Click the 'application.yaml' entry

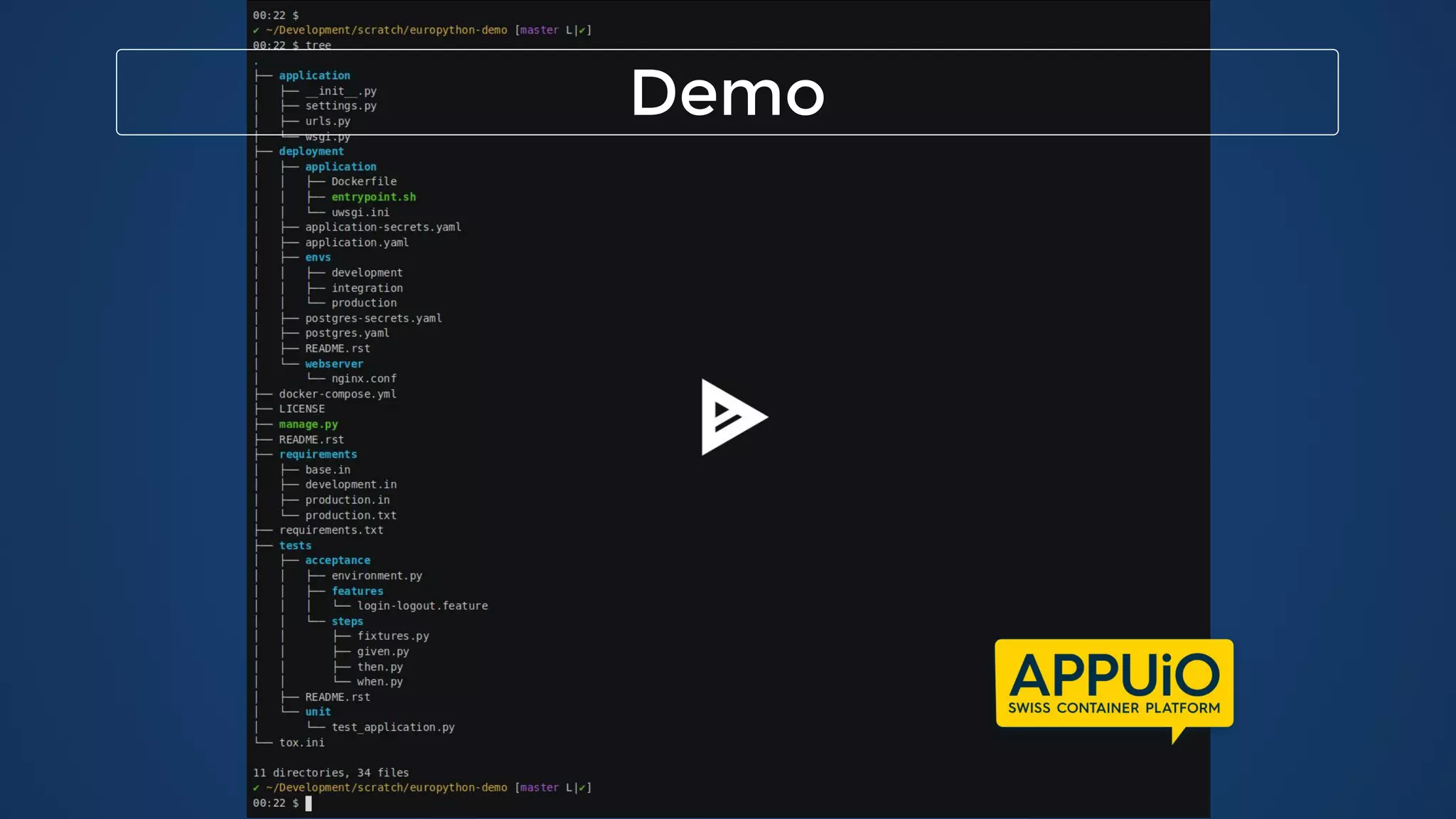pos(357,242)
